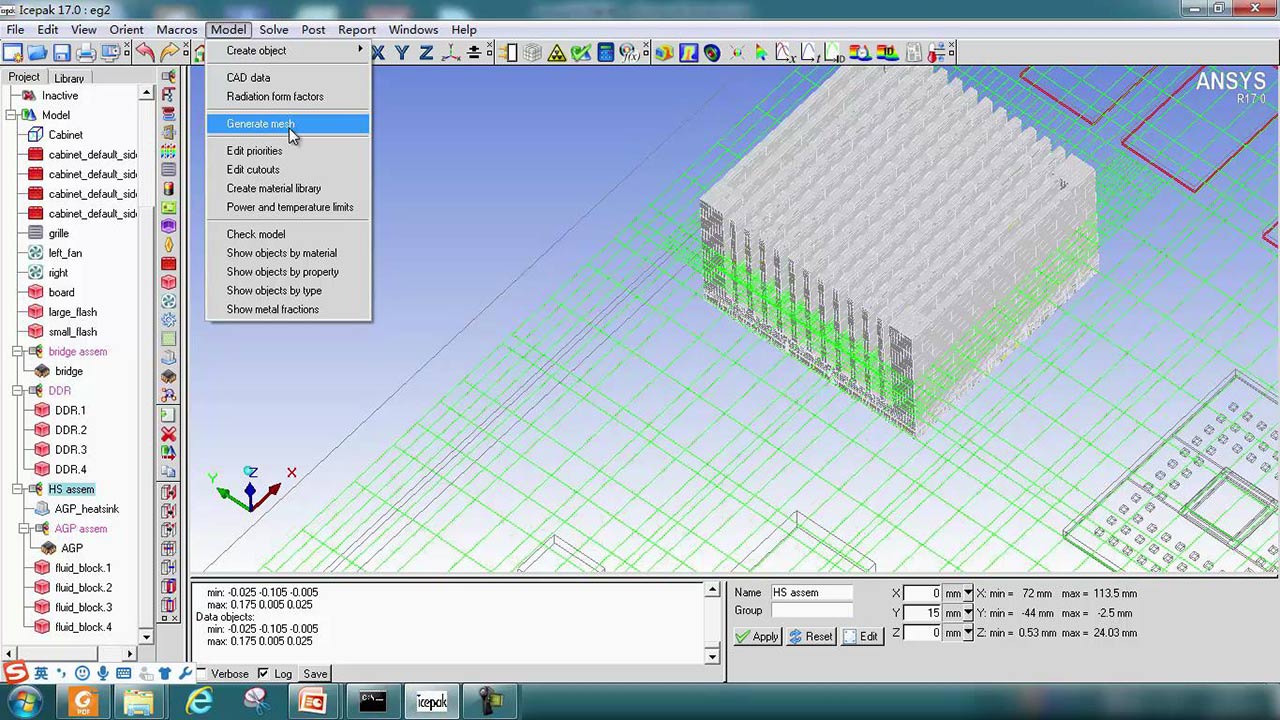1280x720 pixels.
Task: Open the f(x) parameters icon
Action: click(629, 53)
